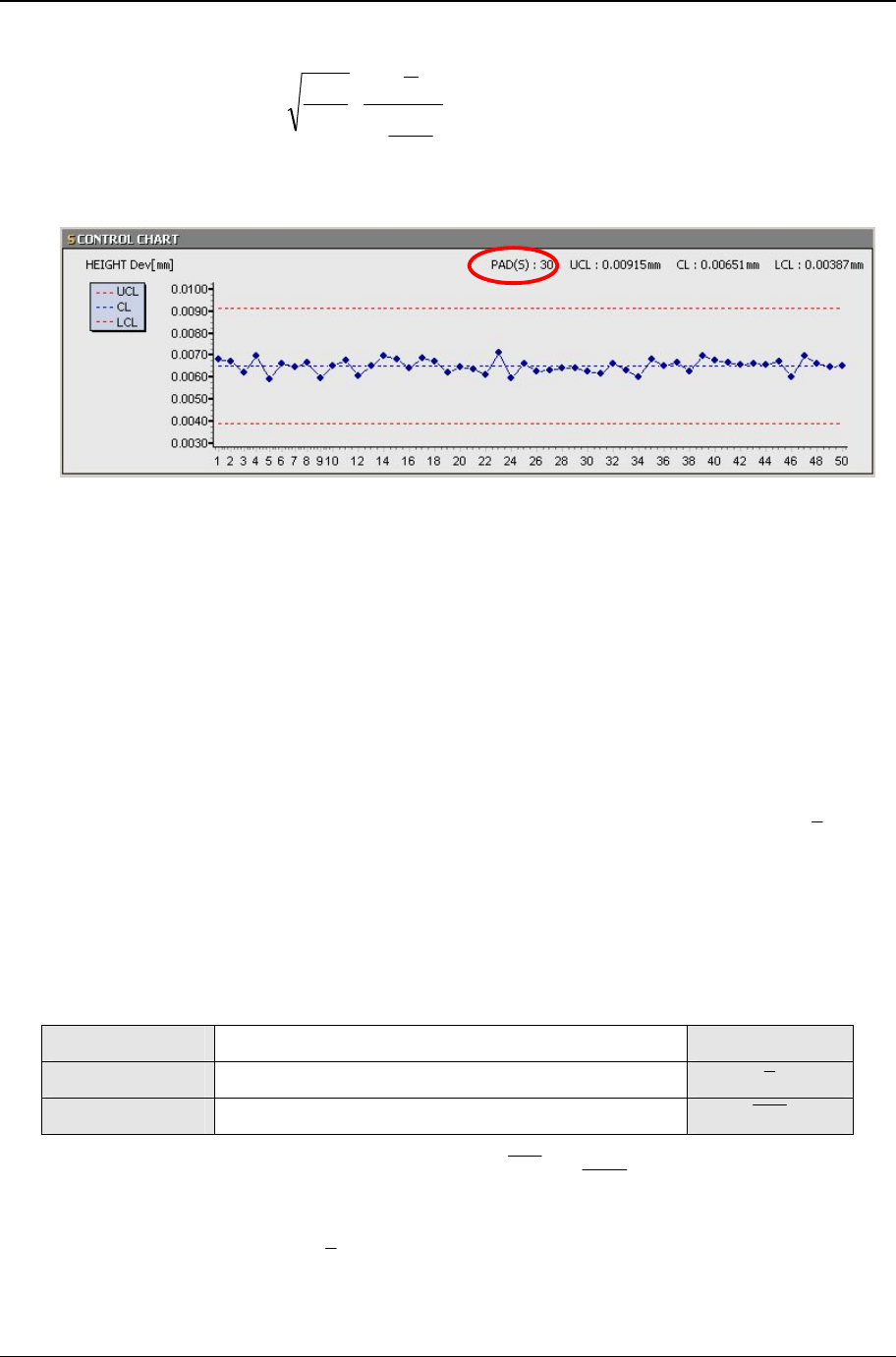Click the LCL : 0.00387mm readout
The image size is (896, 1357).
click(818, 265)
